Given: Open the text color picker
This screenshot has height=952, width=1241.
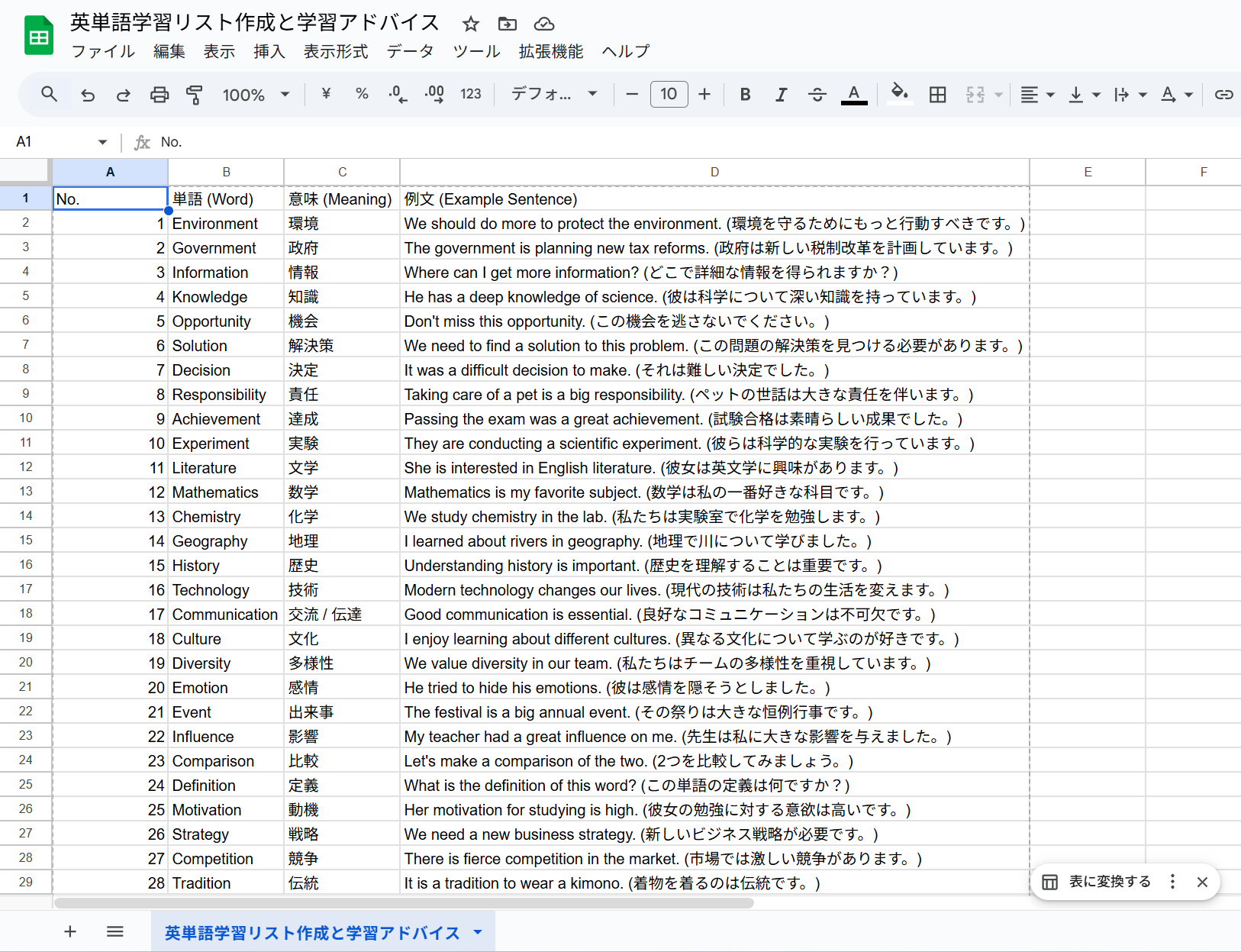Looking at the screenshot, I should 854,94.
